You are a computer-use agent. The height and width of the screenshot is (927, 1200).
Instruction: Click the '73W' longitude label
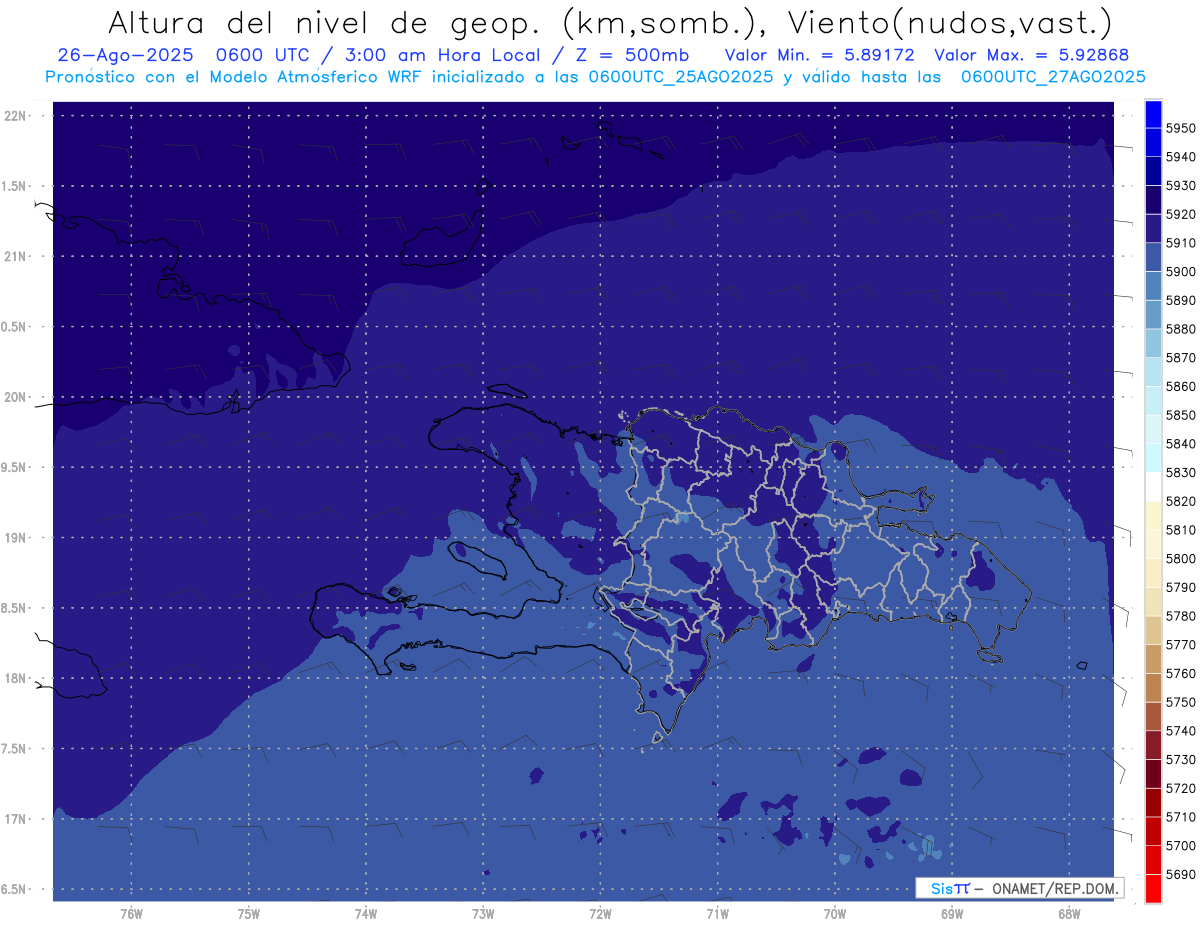click(x=483, y=914)
